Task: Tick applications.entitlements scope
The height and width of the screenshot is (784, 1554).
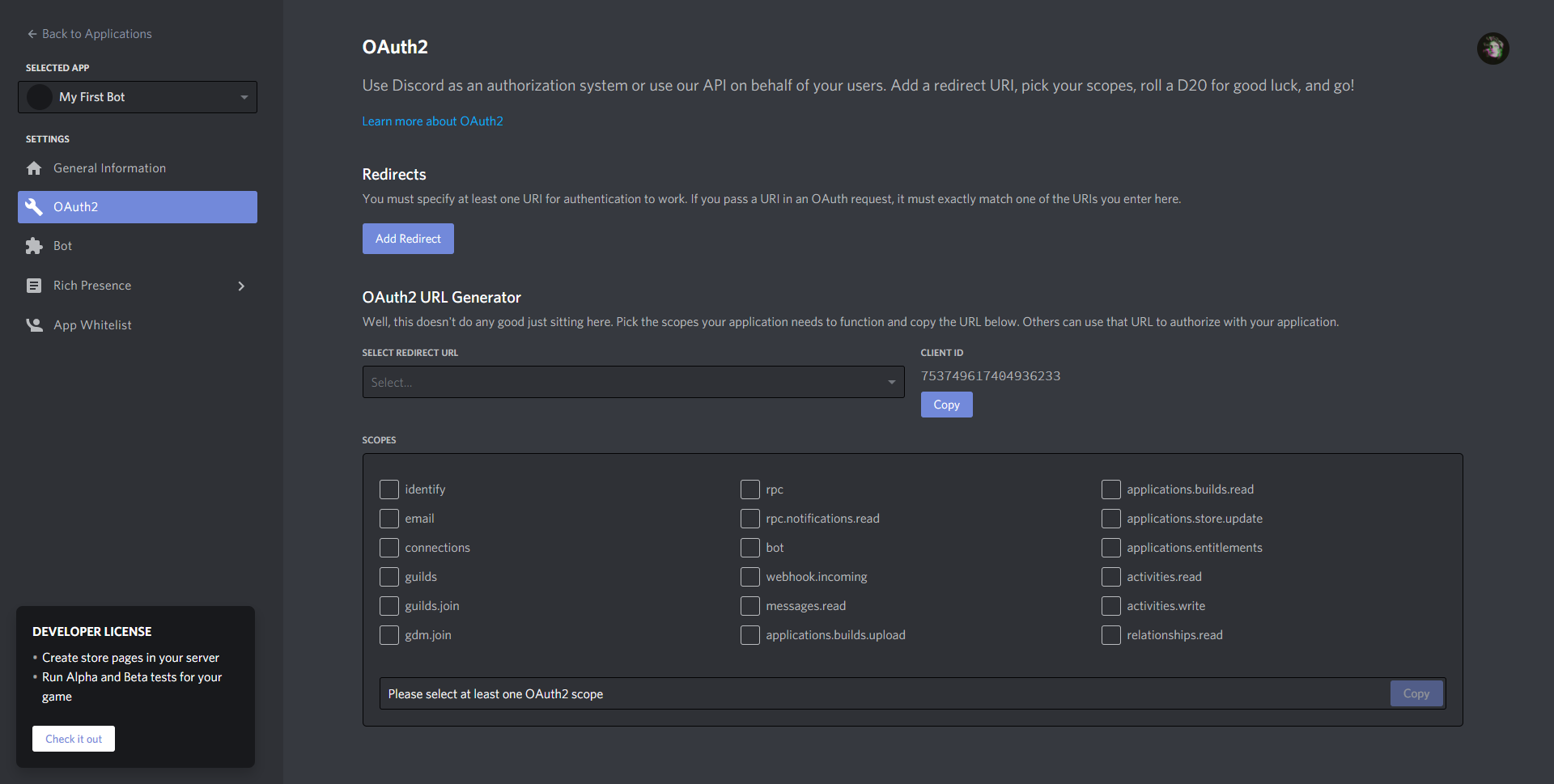Action: click(1111, 548)
